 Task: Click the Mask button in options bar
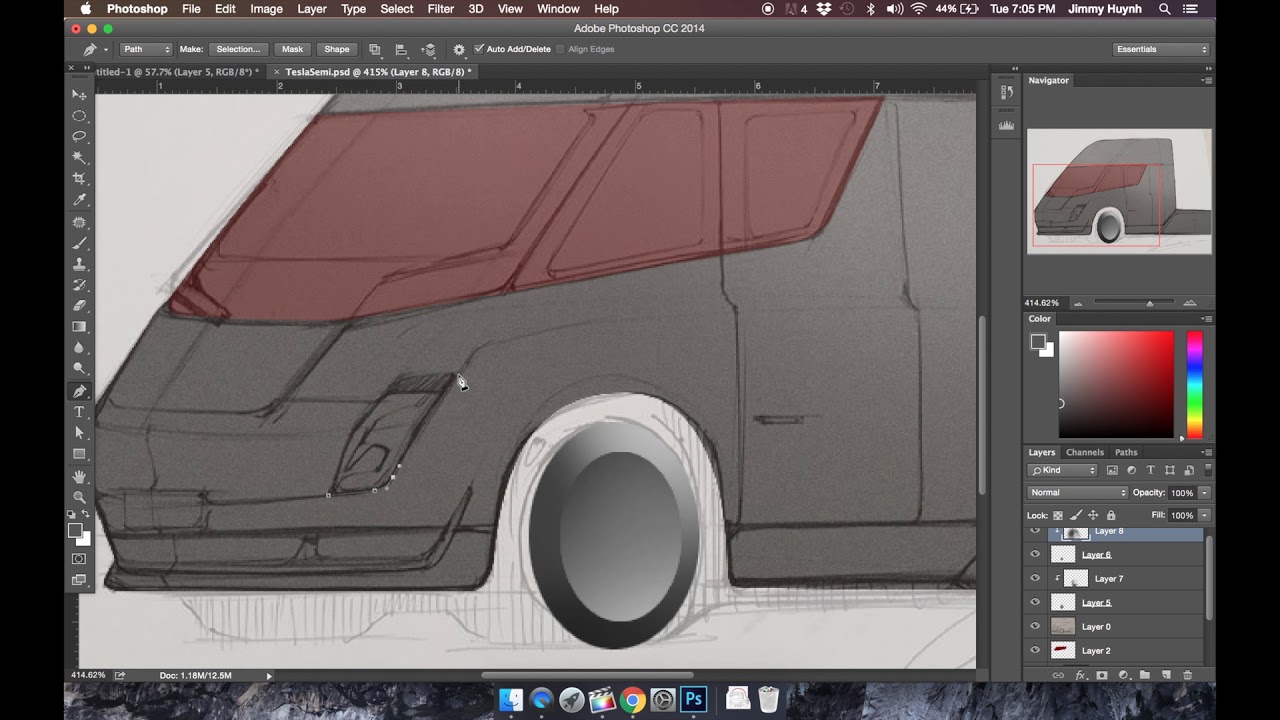click(x=292, y=49)
